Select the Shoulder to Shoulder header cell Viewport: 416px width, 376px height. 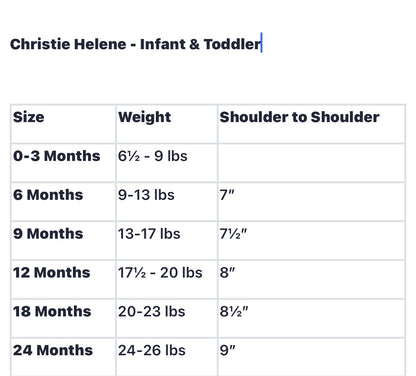311,124
